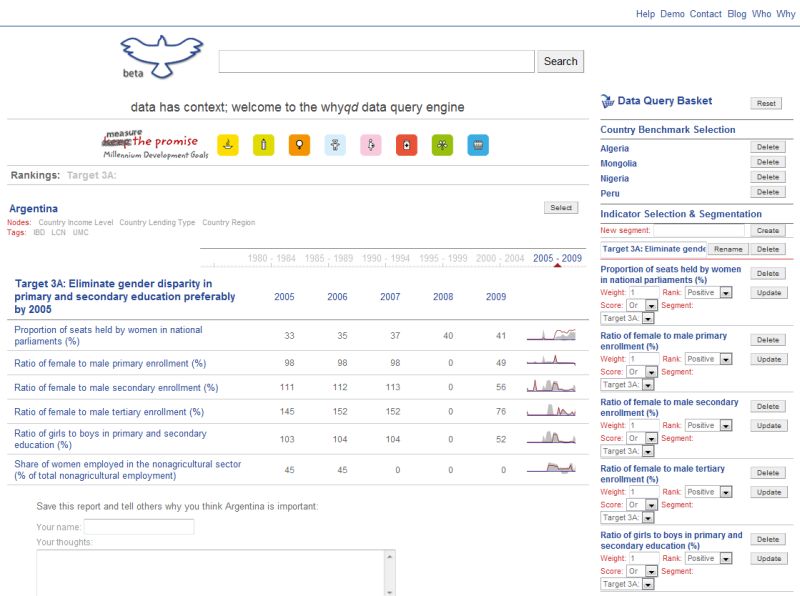Open the pink maternal health MDG icon

click(x=371, y=145)
